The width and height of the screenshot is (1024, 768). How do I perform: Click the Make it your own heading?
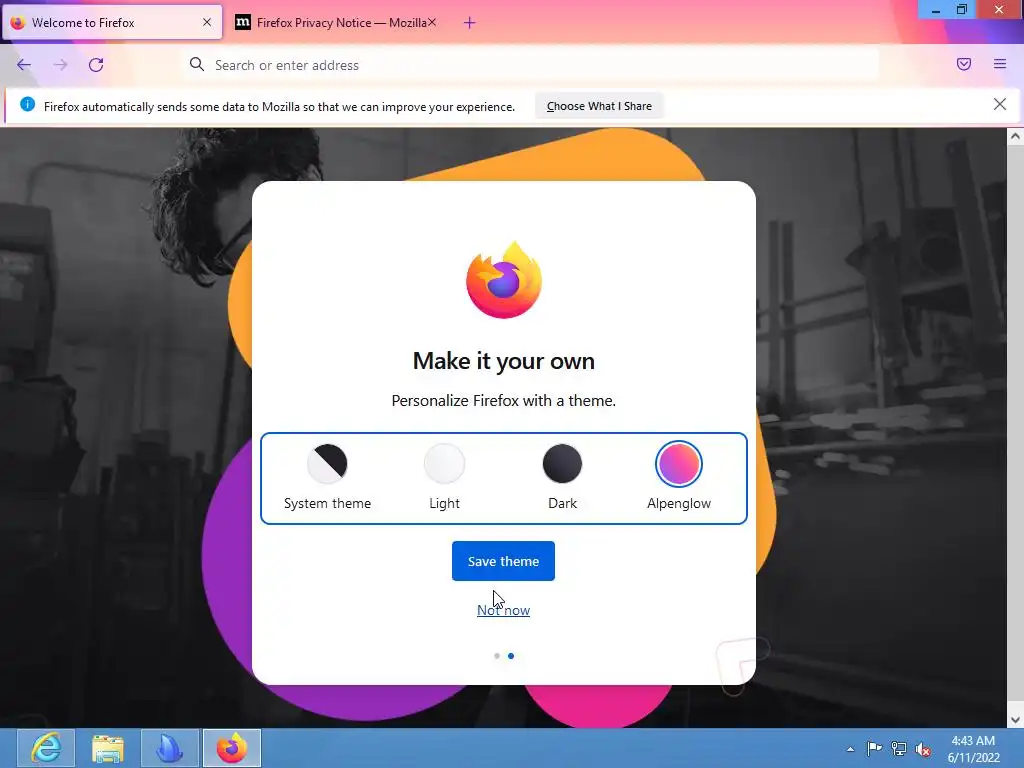pyautogui.click(x=504, y=360)
